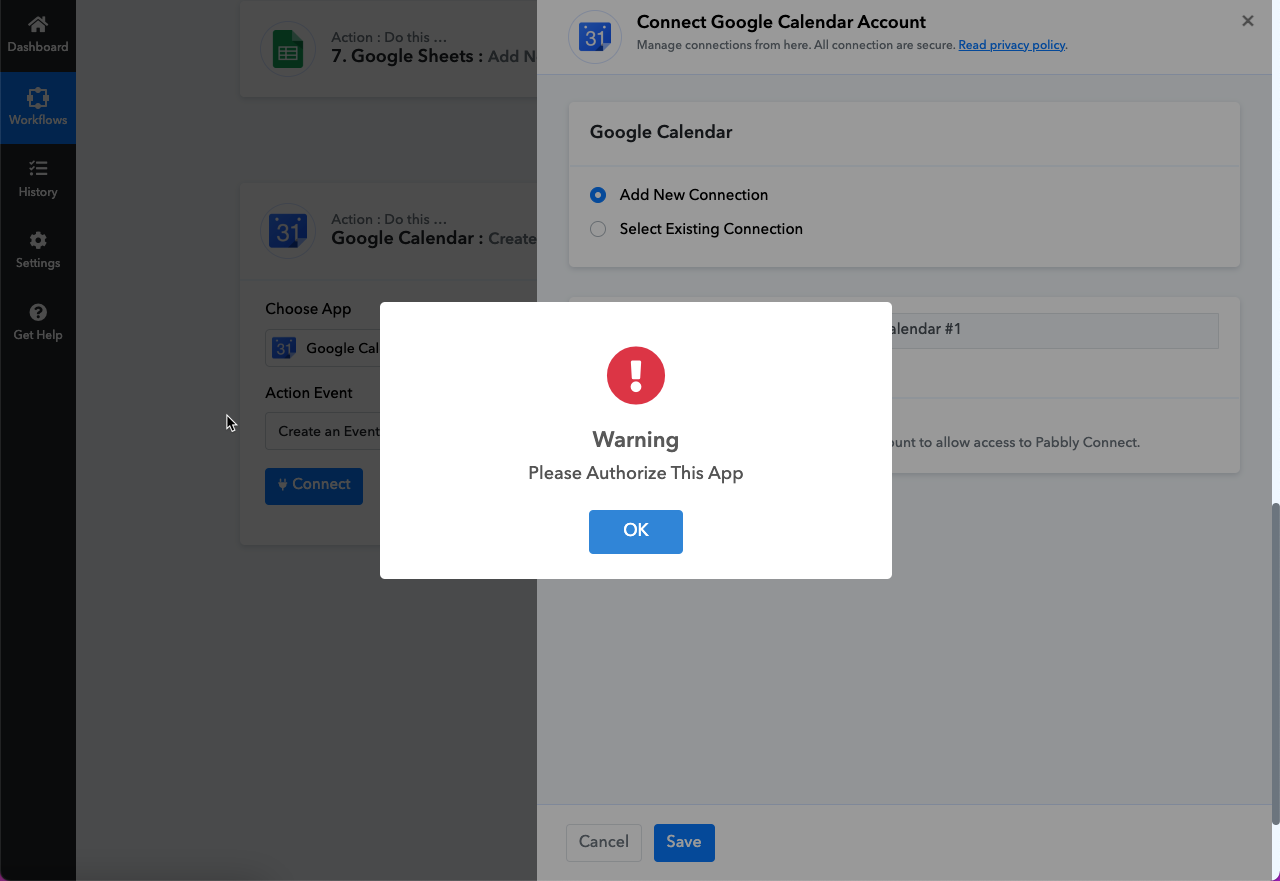Viewport: 1280px width, 881px height.
Task: Select the Add New Connection option
Action: (x=598, y=195)
